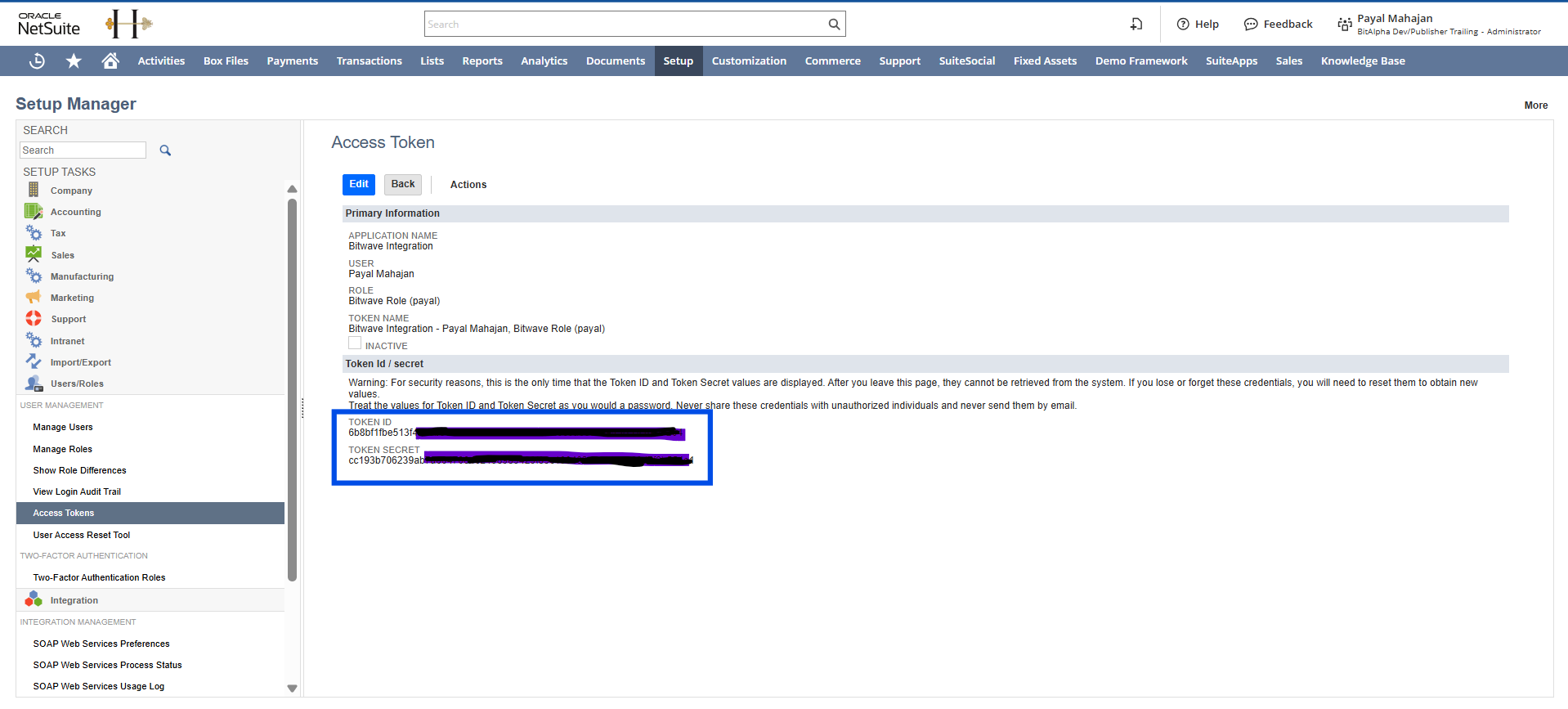Image resolution: width=1568 pixels, height=709 pixels.
Task: Open the notifications share icon in header
Action: point(1136,25)
